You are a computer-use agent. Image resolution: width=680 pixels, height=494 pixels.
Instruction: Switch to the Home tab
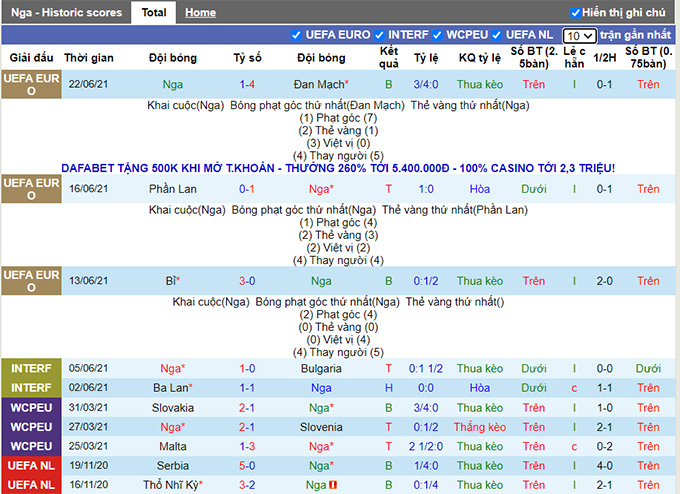tap(200, 13)
